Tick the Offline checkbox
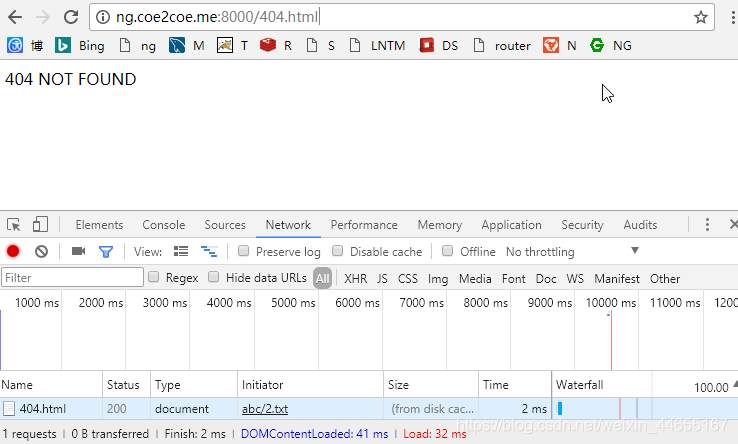 pos(448,250)
